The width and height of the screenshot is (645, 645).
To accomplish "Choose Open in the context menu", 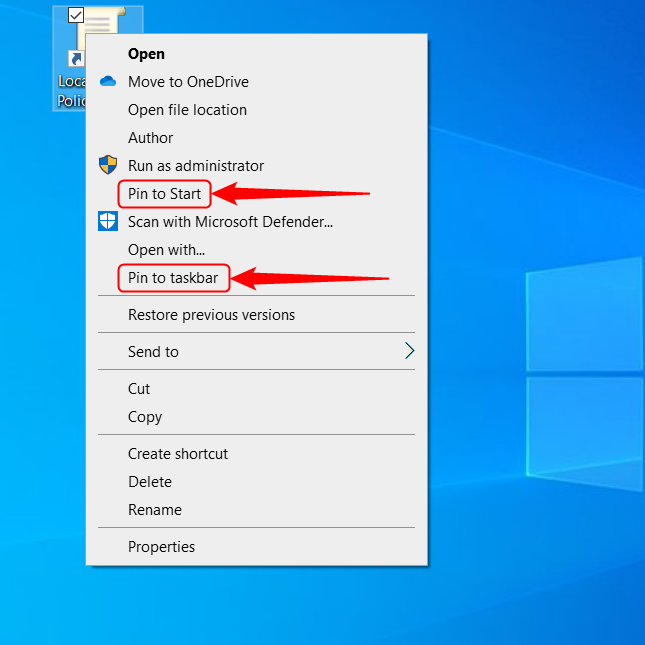I will (256, 54).
